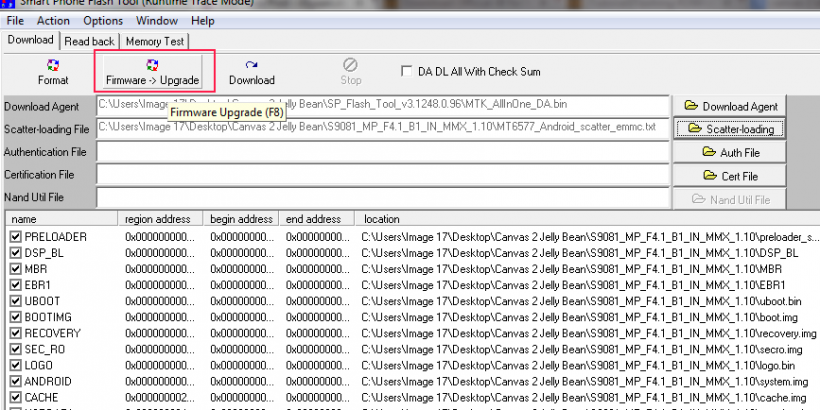Click the Authentication File input field

coord(382,152)
